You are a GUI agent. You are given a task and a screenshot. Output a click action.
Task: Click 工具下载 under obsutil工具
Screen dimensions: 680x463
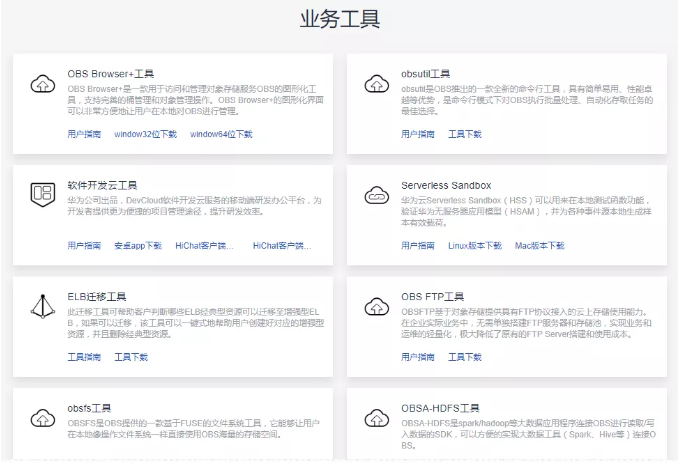465,134
